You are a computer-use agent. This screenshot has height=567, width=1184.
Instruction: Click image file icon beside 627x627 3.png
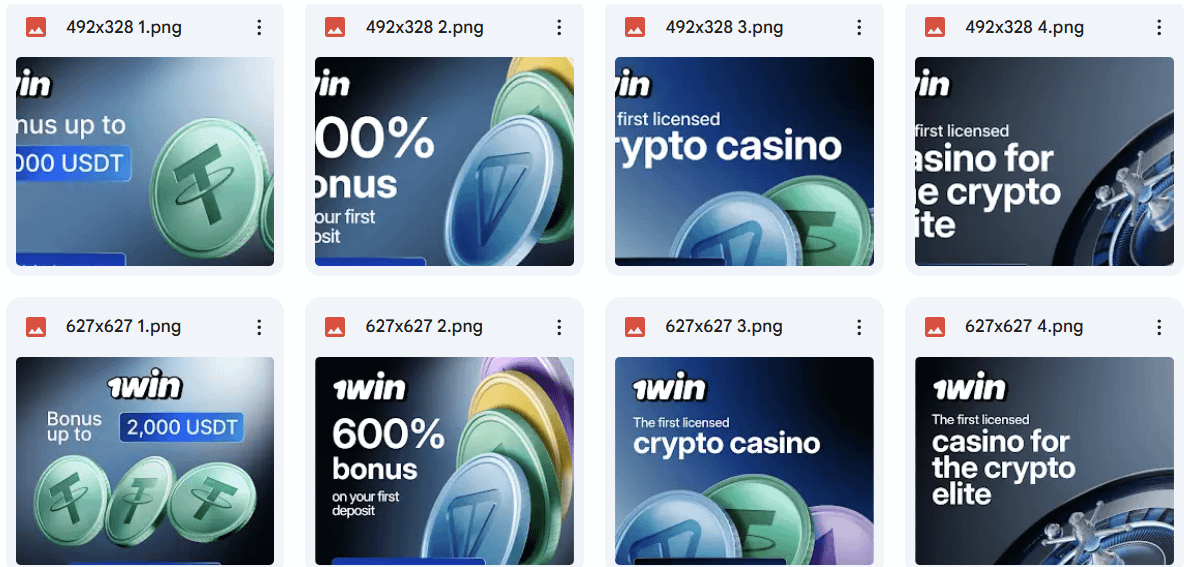[x=635, y=327]
